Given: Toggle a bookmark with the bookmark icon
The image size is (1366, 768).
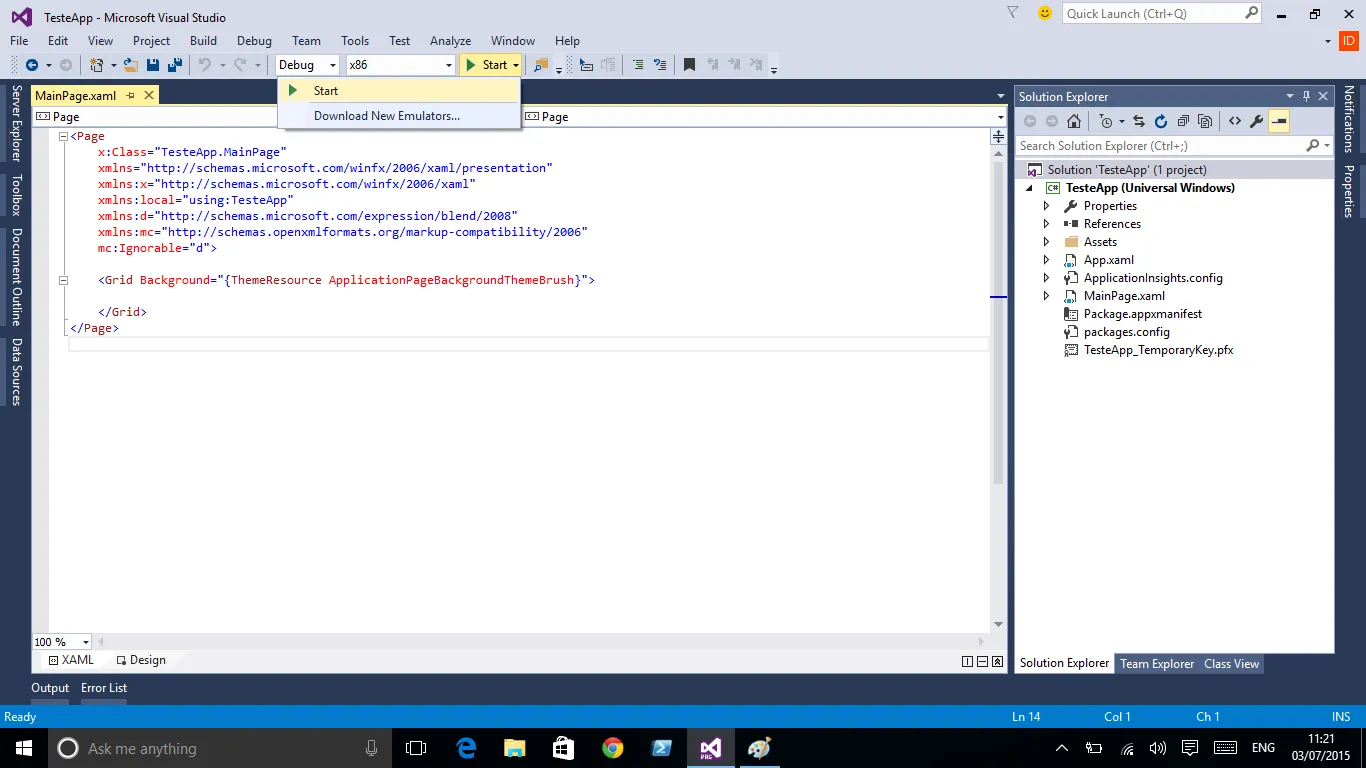Looking at the screenshot, I should click(689, 65).
